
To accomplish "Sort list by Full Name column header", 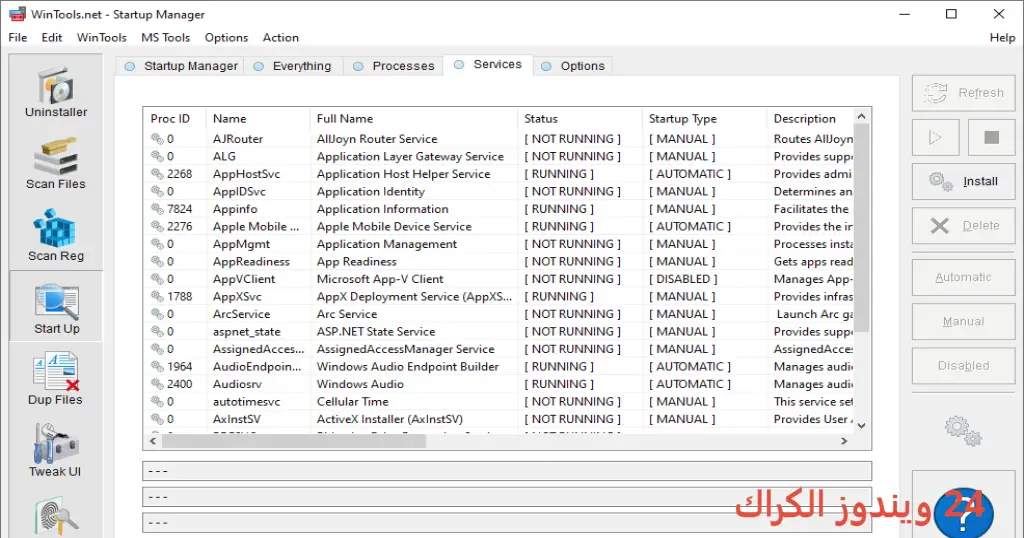I will point(414,119).
